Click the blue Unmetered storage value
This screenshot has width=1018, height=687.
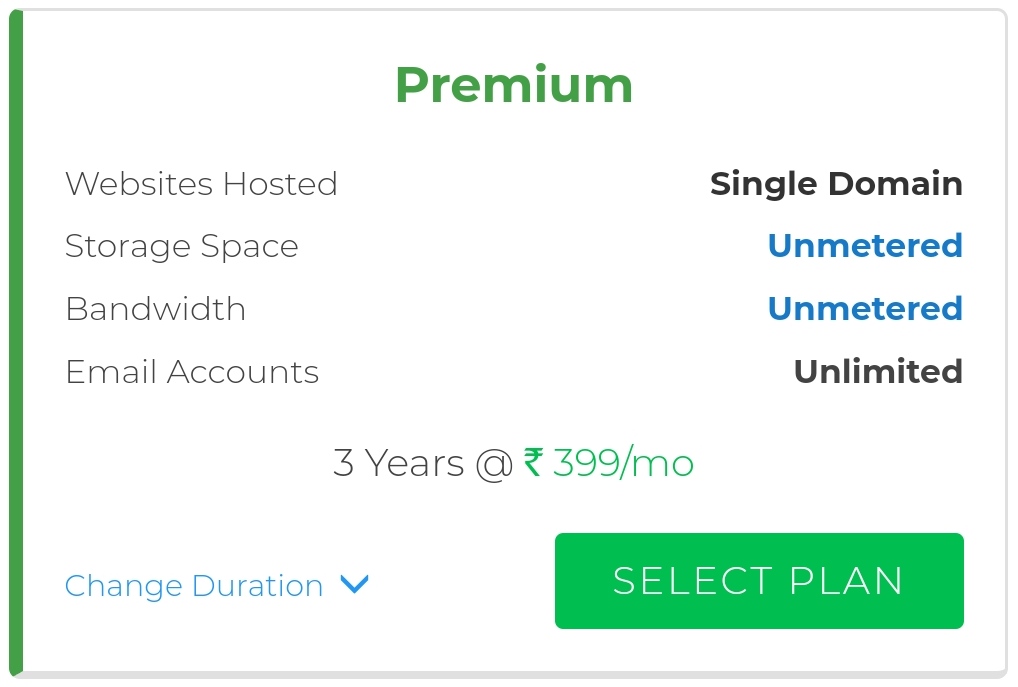865,245
